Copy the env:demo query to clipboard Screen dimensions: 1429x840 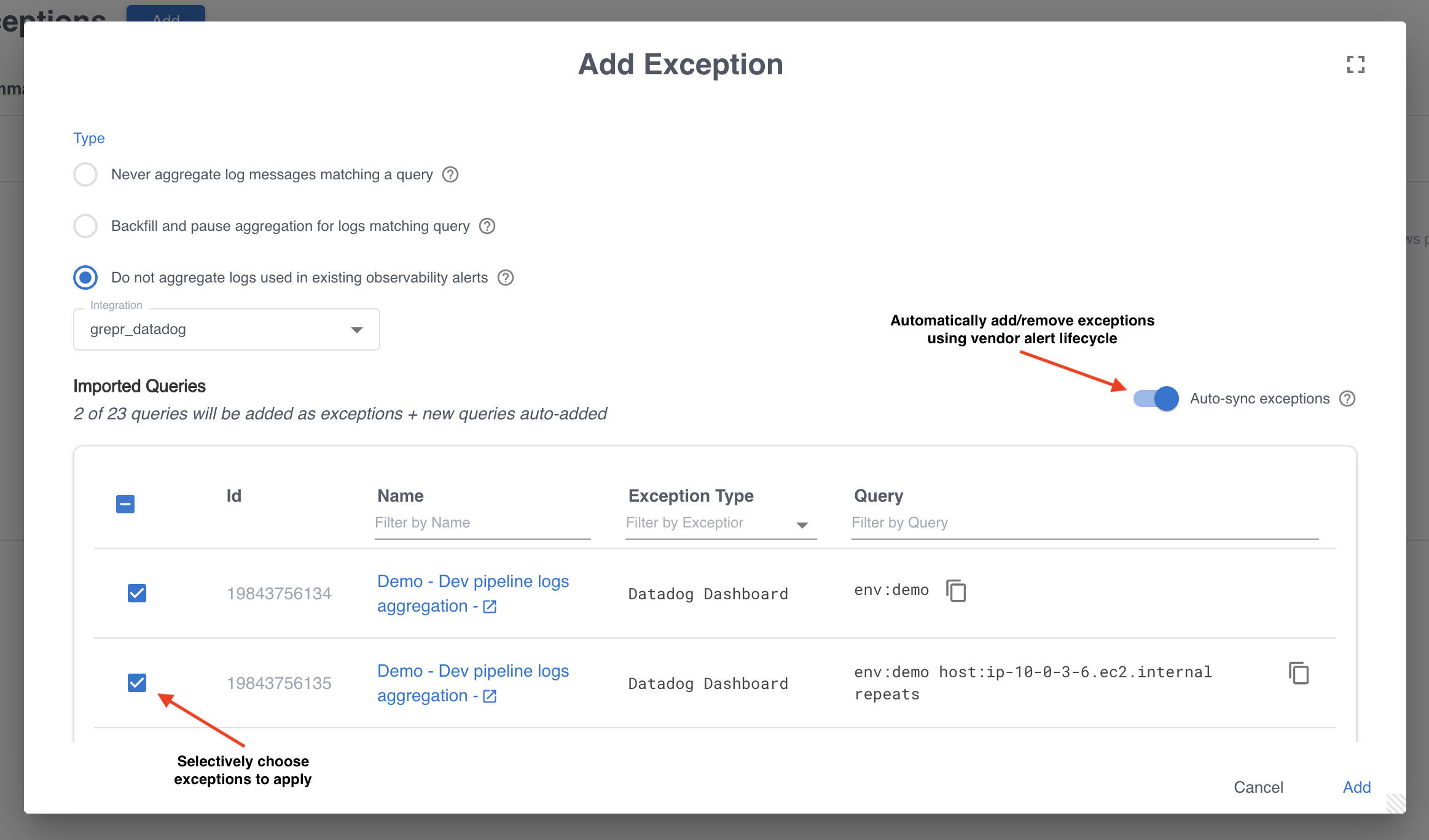click(x=956, y=591)
